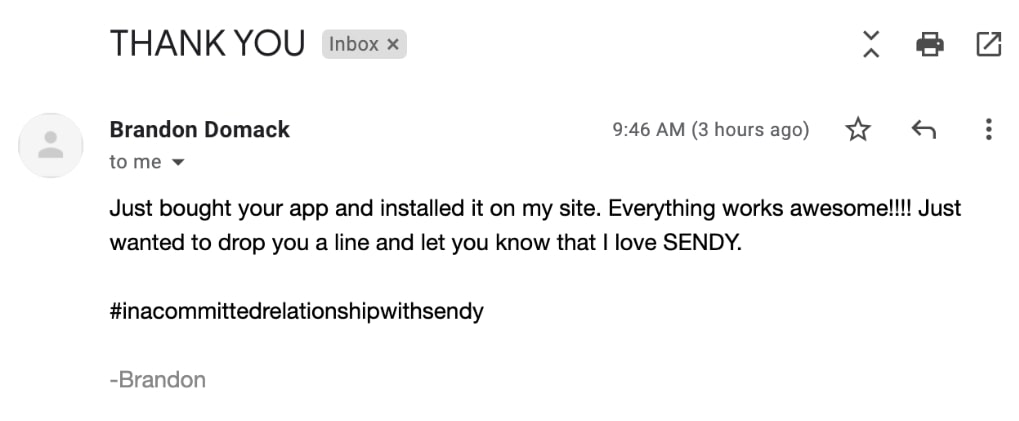Click the 9:46 AM timestamp
This screenshot has height=421, width=1019.
pyautogui.click(x=649, y=130)
